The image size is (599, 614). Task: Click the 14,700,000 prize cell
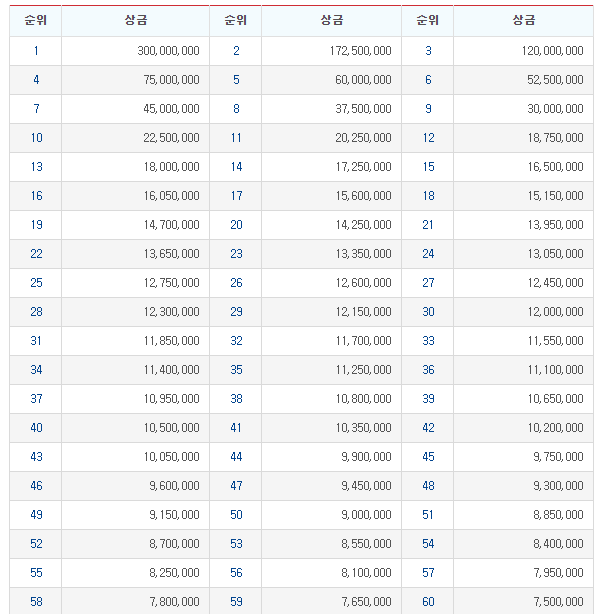coord(171,225)
